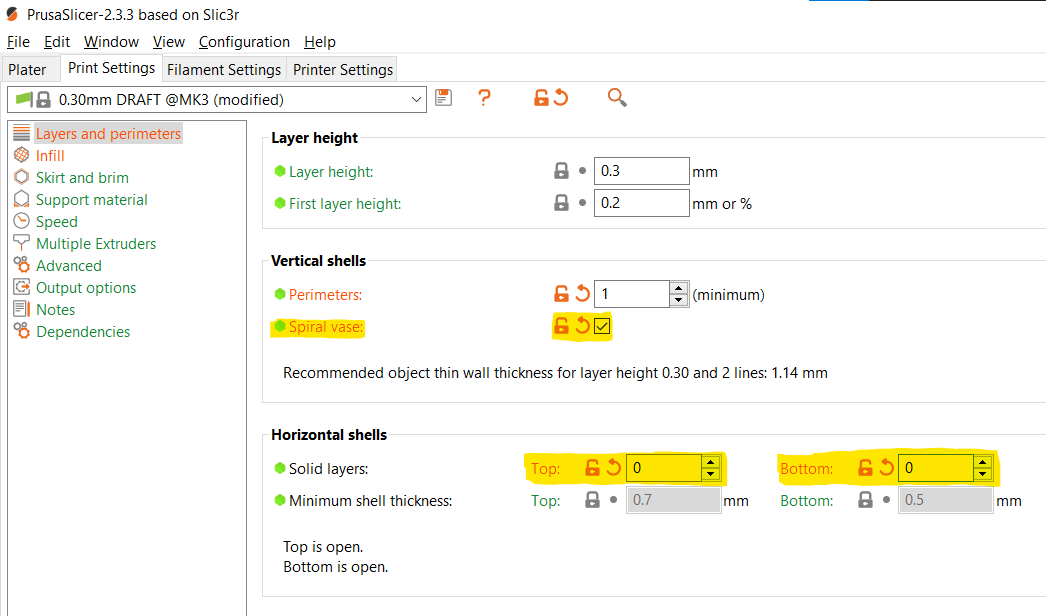Image resolution: width=1046 pixels, height=616 pixels.
Task: Click the Support material sidebar icon
Action: 21,199
